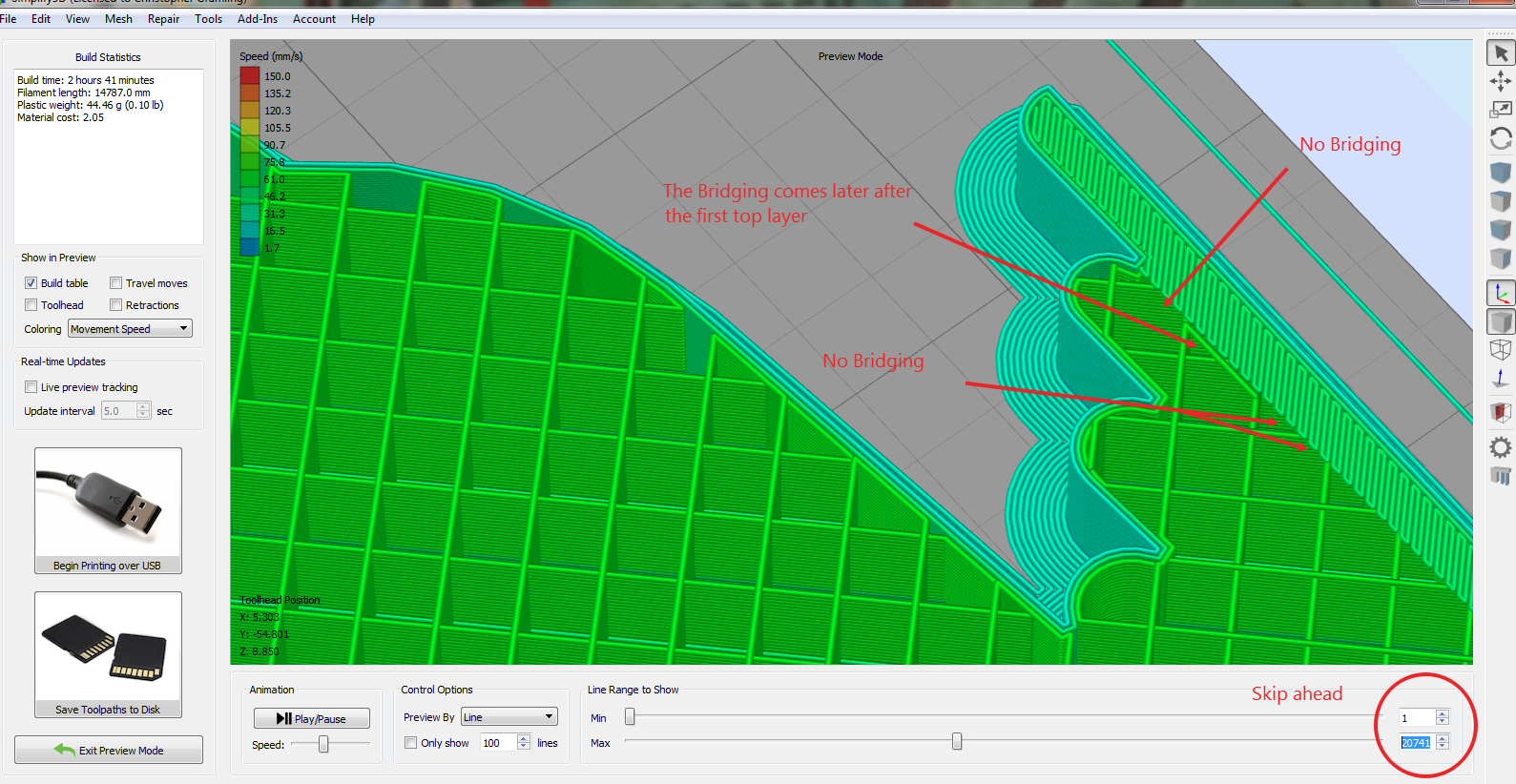Open the machine control panel gear
The image size is (1516, 784).
(x=1501, y=447)
